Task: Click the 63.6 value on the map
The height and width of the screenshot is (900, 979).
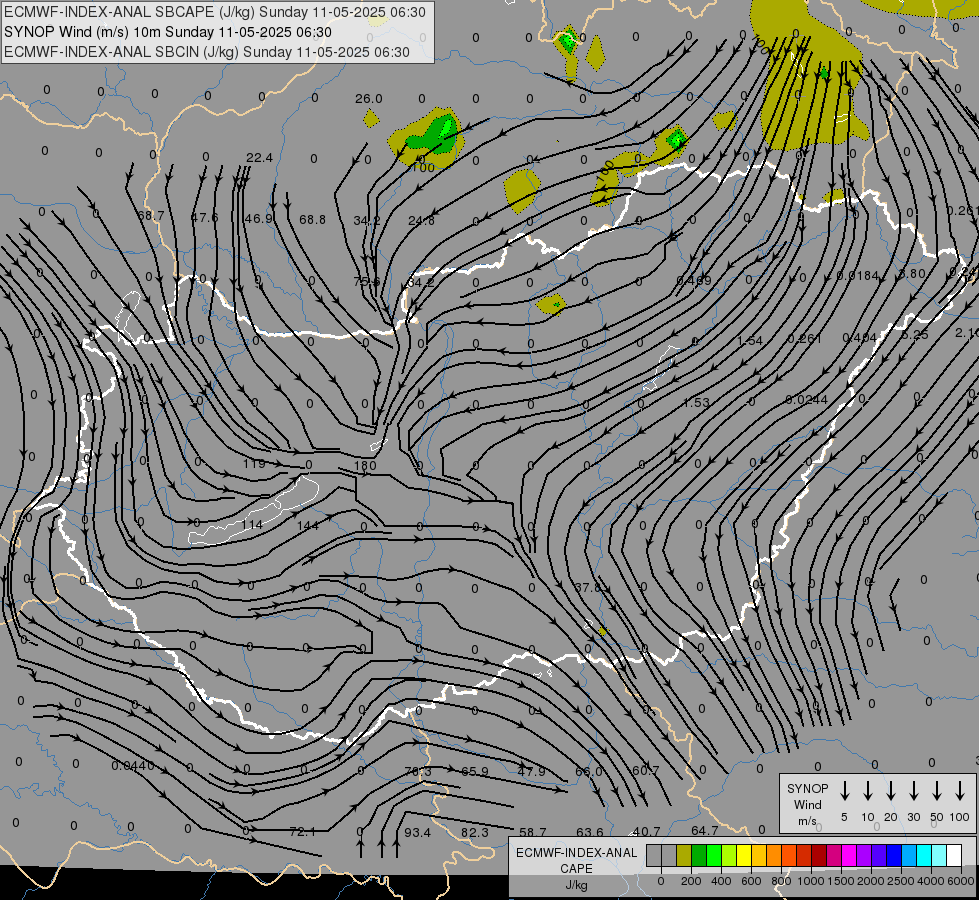Action: [x=590, y=832]
